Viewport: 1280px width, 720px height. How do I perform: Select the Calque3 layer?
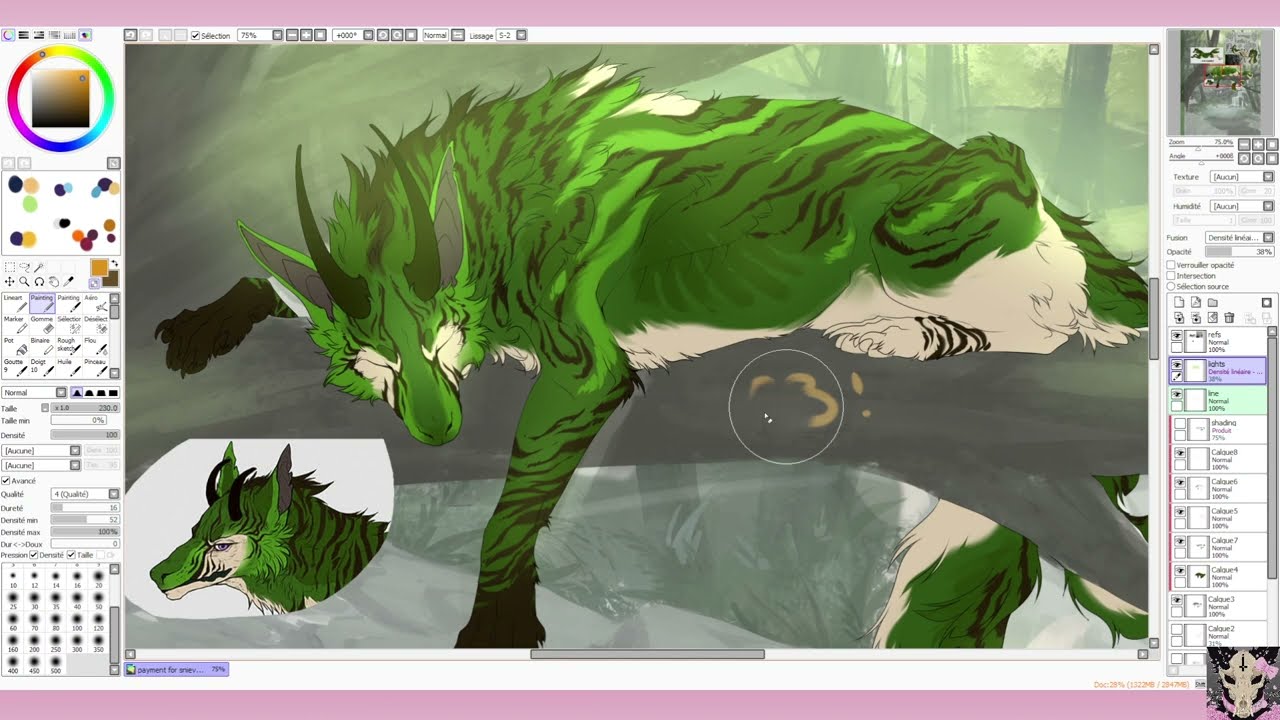[x=1220, y=606]
